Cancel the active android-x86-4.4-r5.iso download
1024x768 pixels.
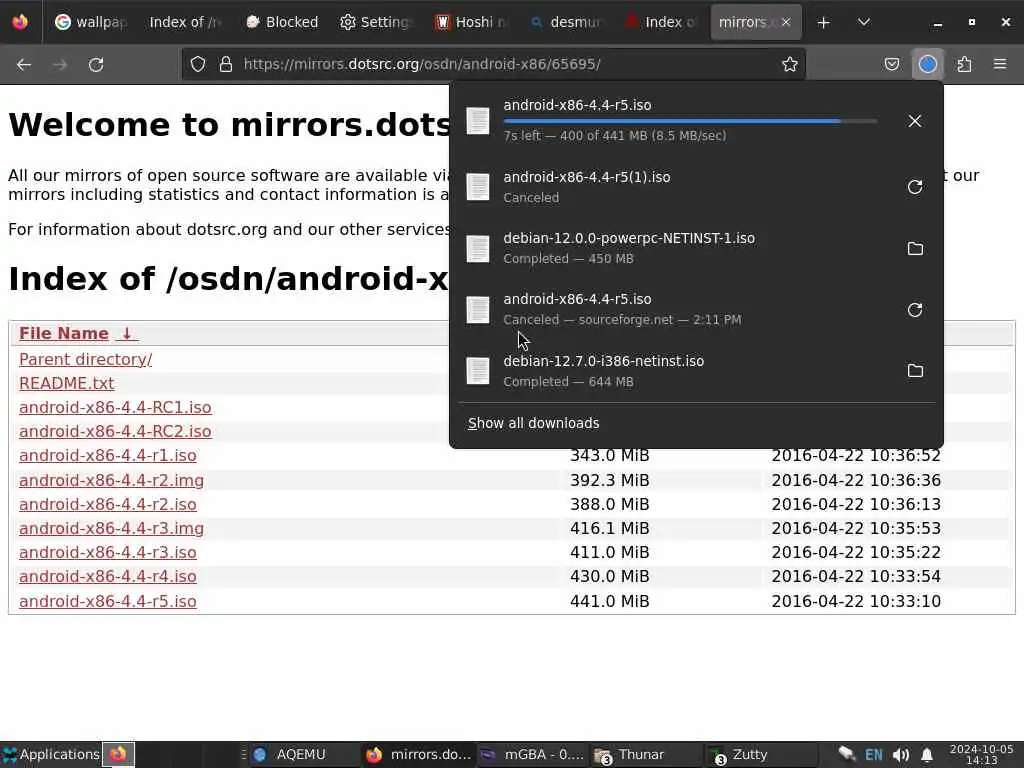coord(914,121)
